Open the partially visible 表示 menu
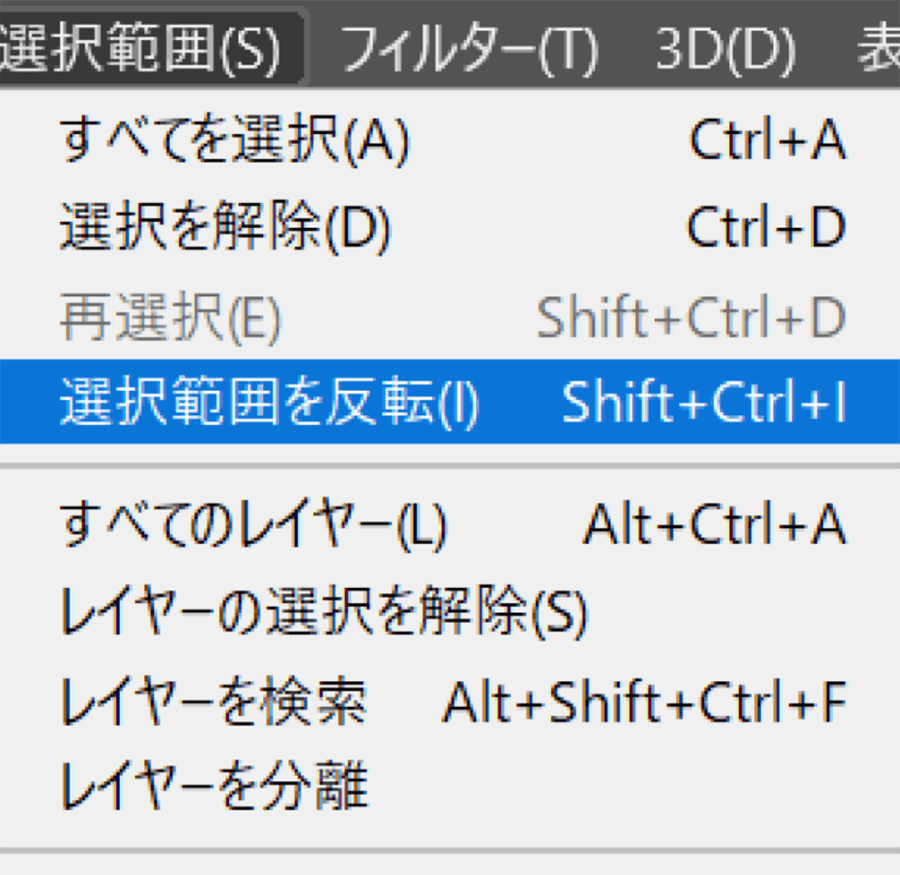This screenshot has height=875, width=900. [878, 45]
